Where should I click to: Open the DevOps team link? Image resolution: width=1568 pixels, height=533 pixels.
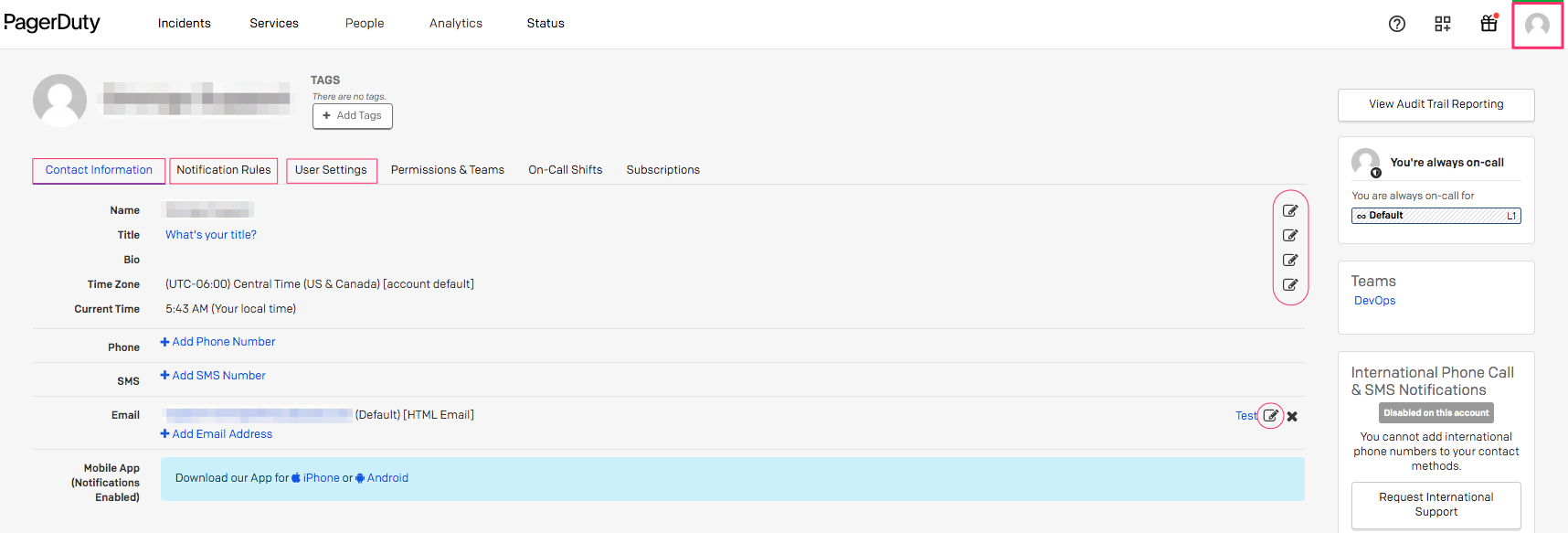(x=1374, y=301)
